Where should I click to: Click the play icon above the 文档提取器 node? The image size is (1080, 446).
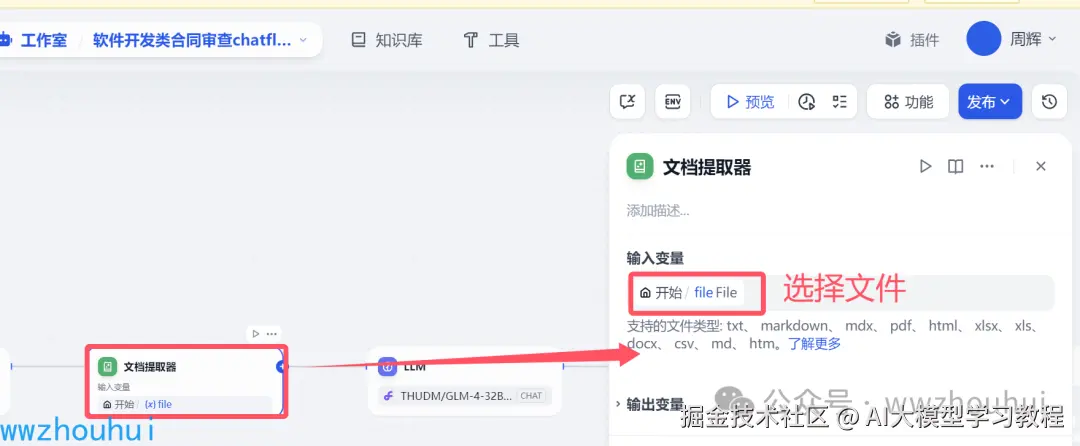click(256, 334)
